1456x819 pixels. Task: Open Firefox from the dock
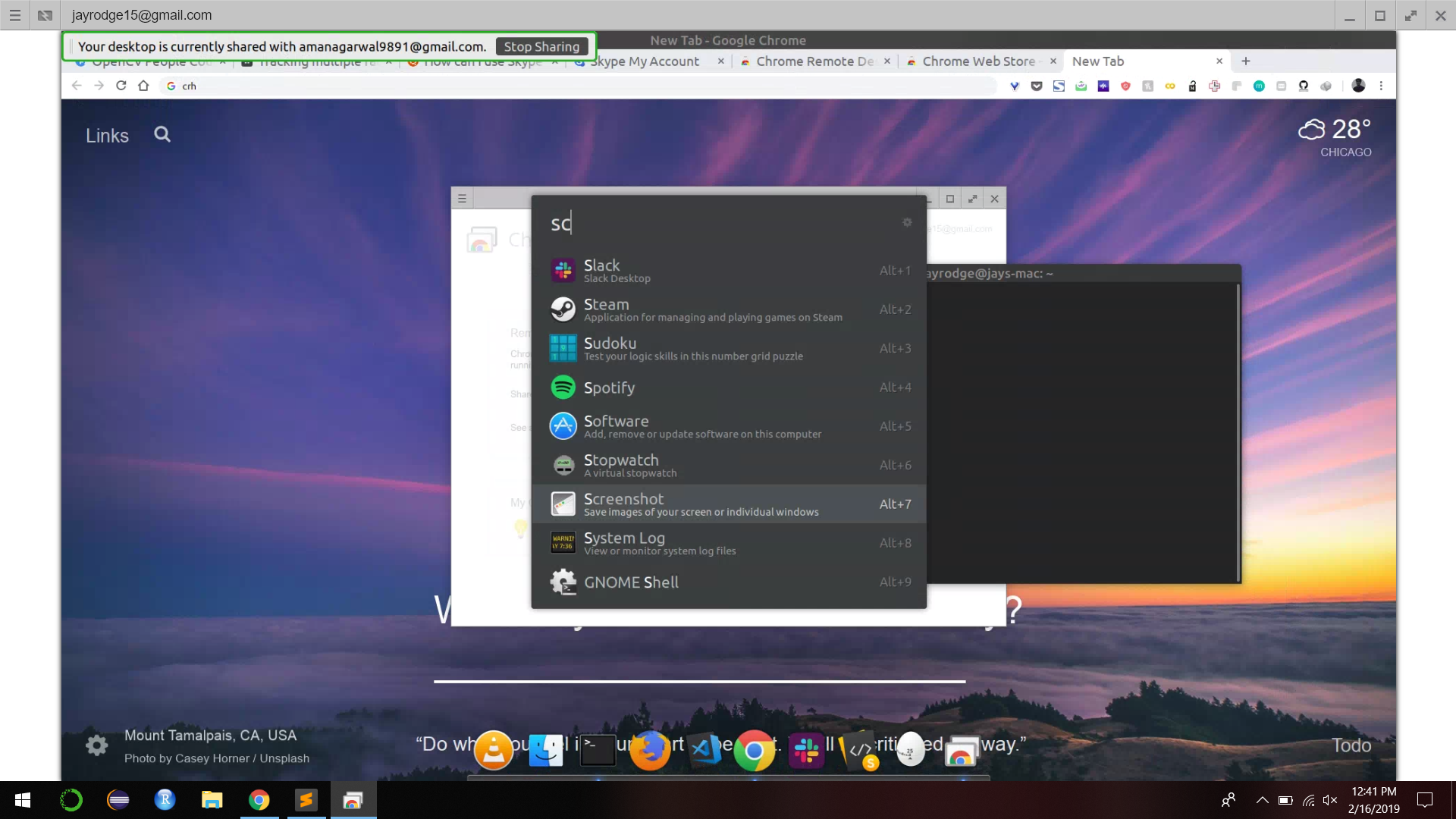pyautogui.click(x=650, y=750)
